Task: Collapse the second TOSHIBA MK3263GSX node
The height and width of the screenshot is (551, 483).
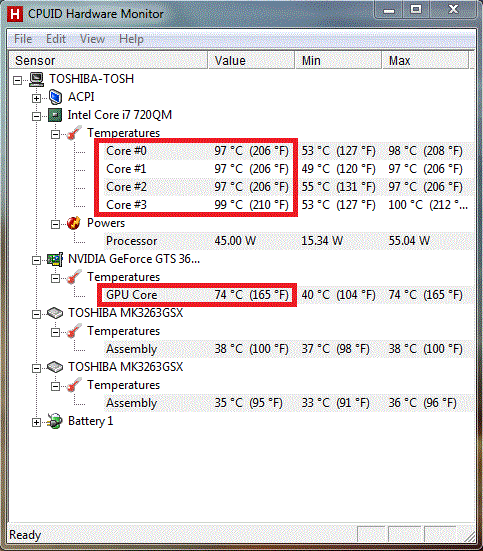Action: click(x=36, y=369)
